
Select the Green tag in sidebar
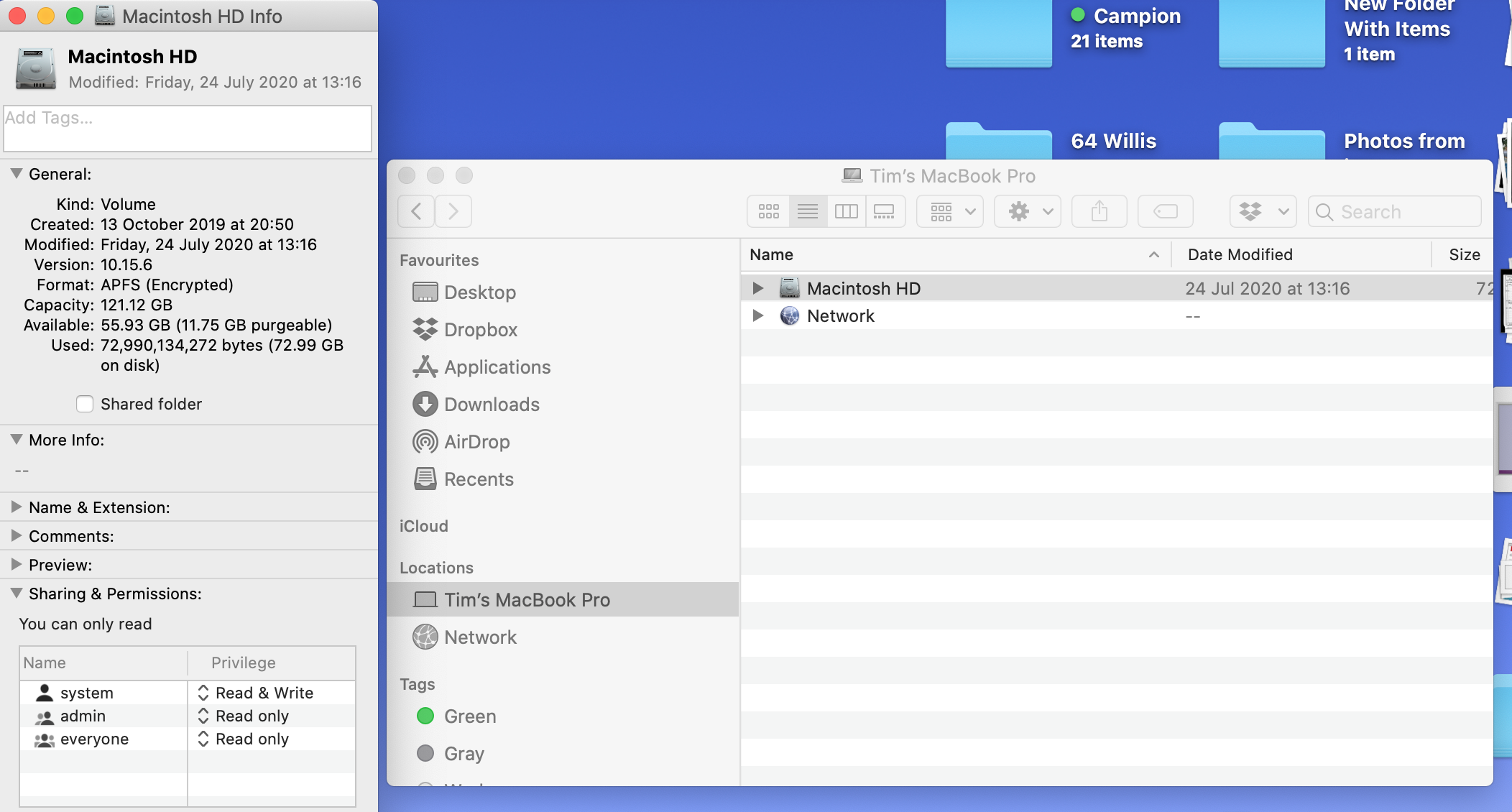pos(469,716)
